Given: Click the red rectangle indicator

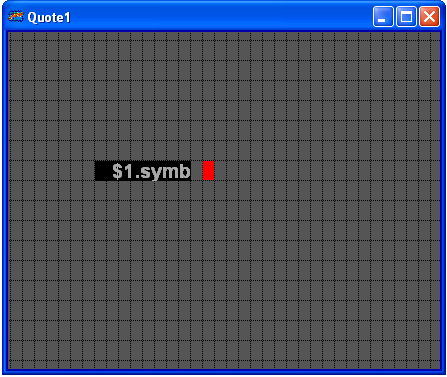Looking at the screenshot, I should (208, 171).
